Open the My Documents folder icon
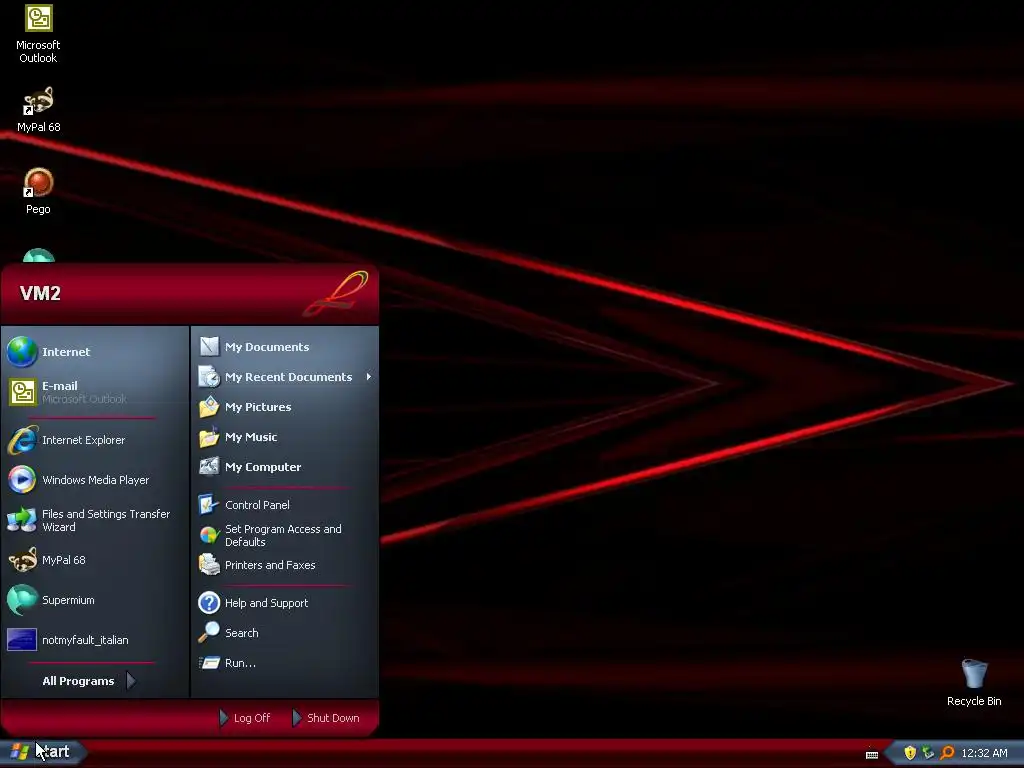The width and height of the screenshot is (1024, 768). (209, 346)
